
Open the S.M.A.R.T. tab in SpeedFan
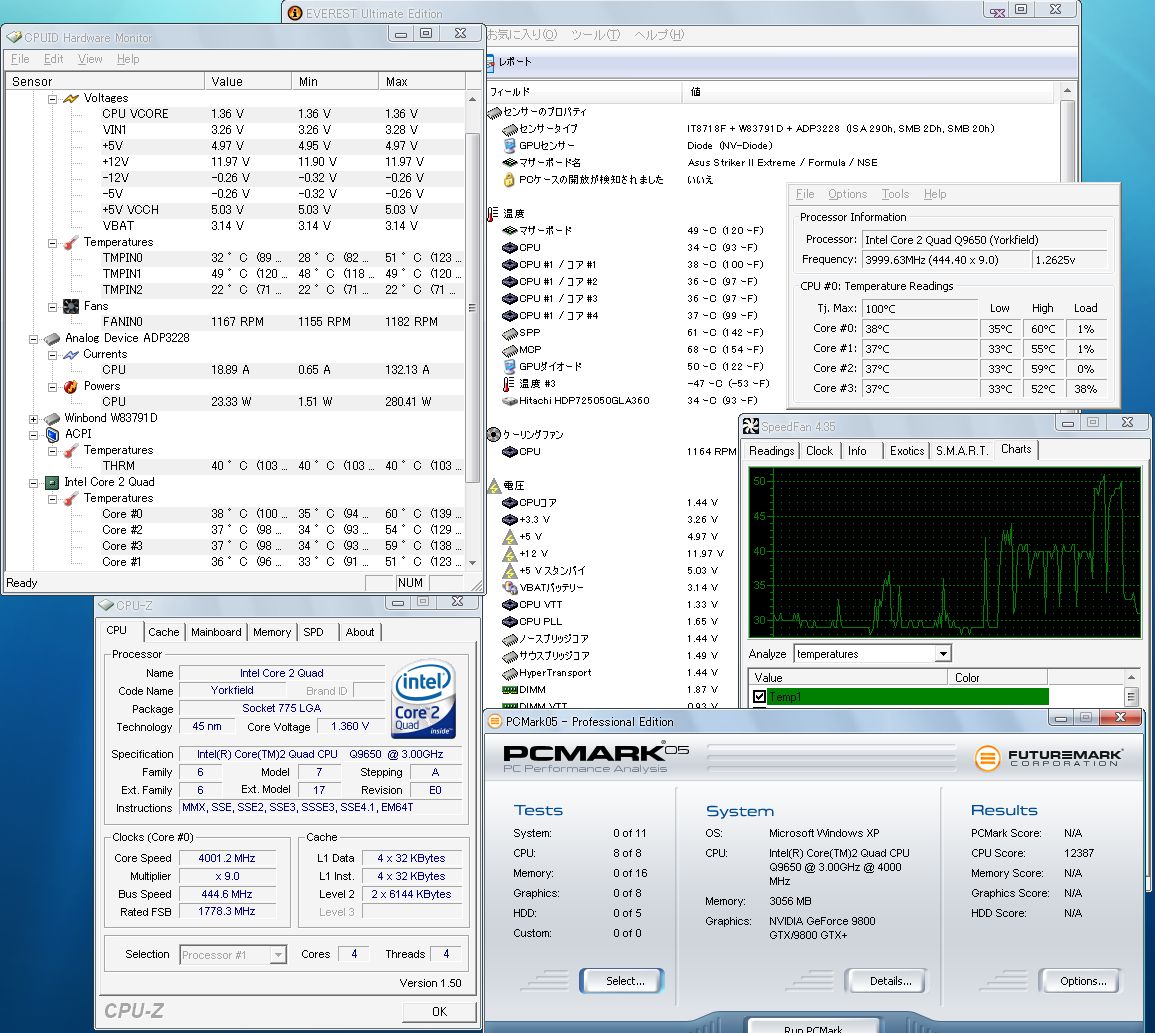(x=962, y=451)
